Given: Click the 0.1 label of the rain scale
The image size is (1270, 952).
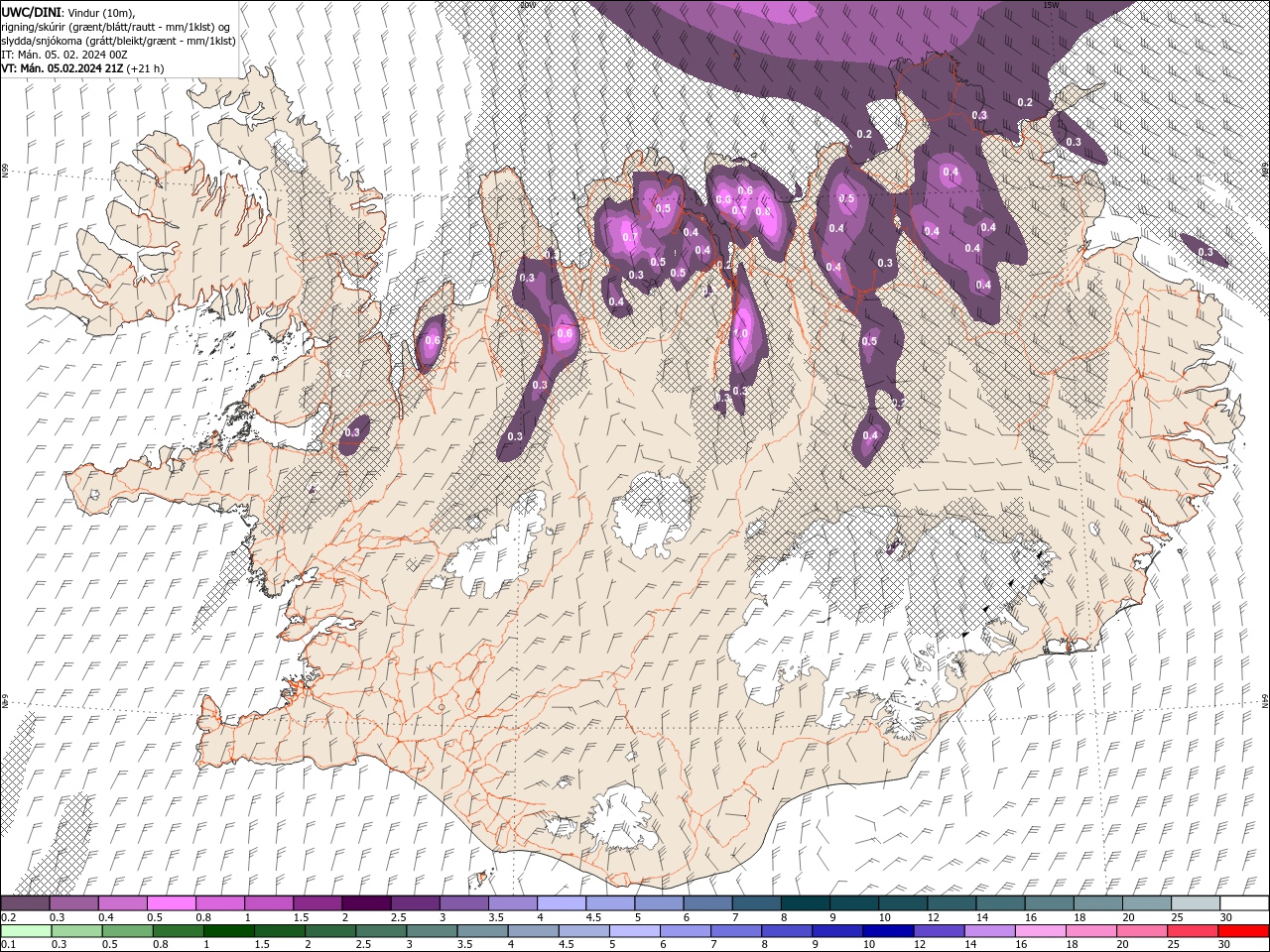Looking at the screenshot, I should [x=8, y=945].
